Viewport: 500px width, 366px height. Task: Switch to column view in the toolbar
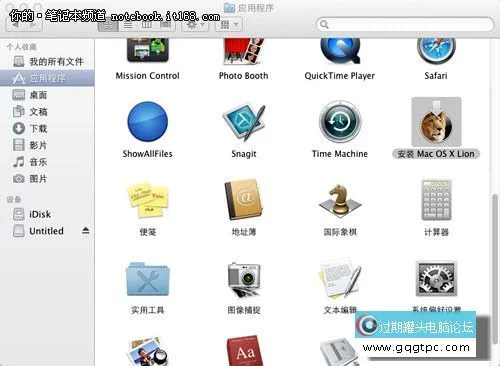[x=147, y=25]
